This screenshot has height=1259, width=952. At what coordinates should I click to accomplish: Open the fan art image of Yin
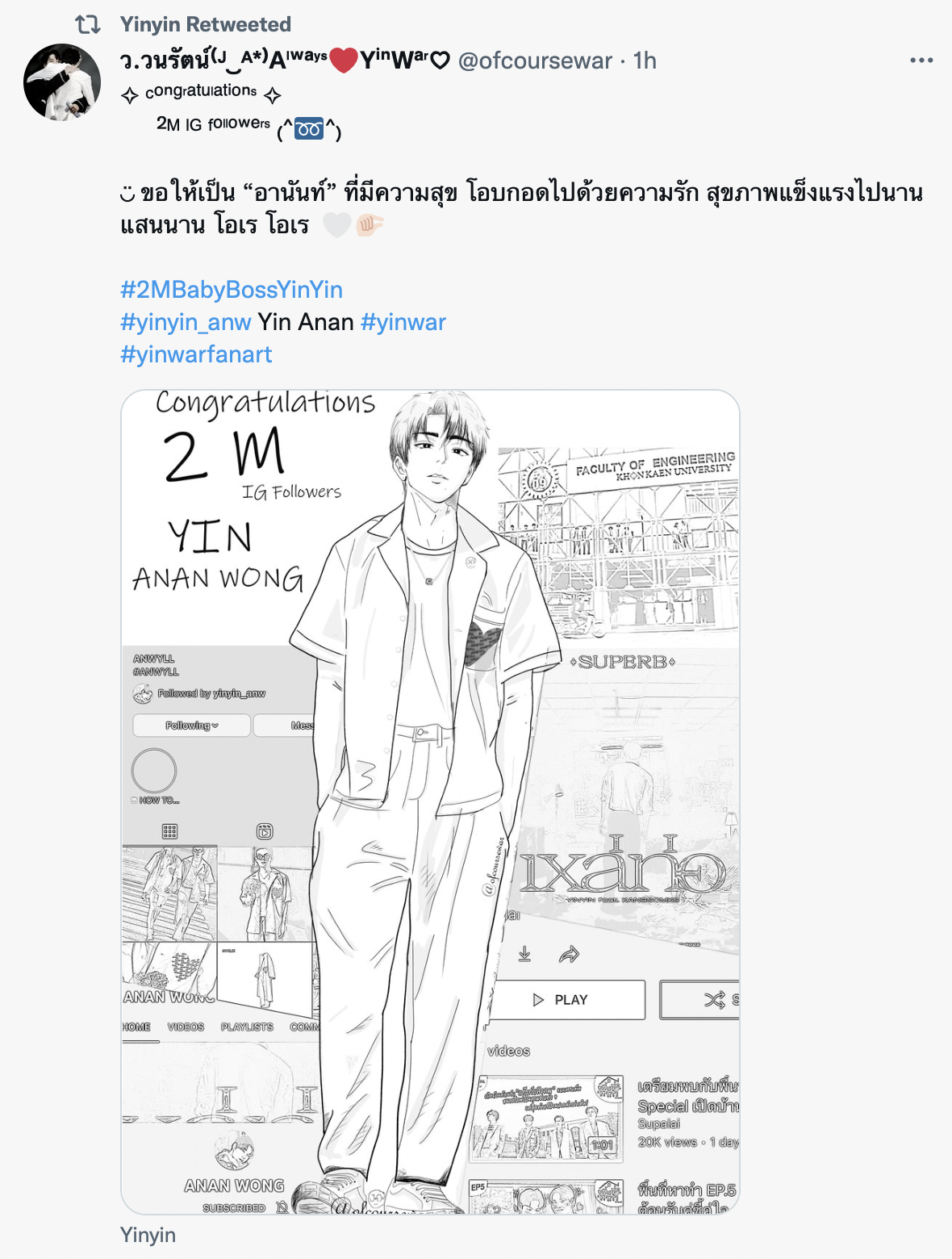click(430, 801)
